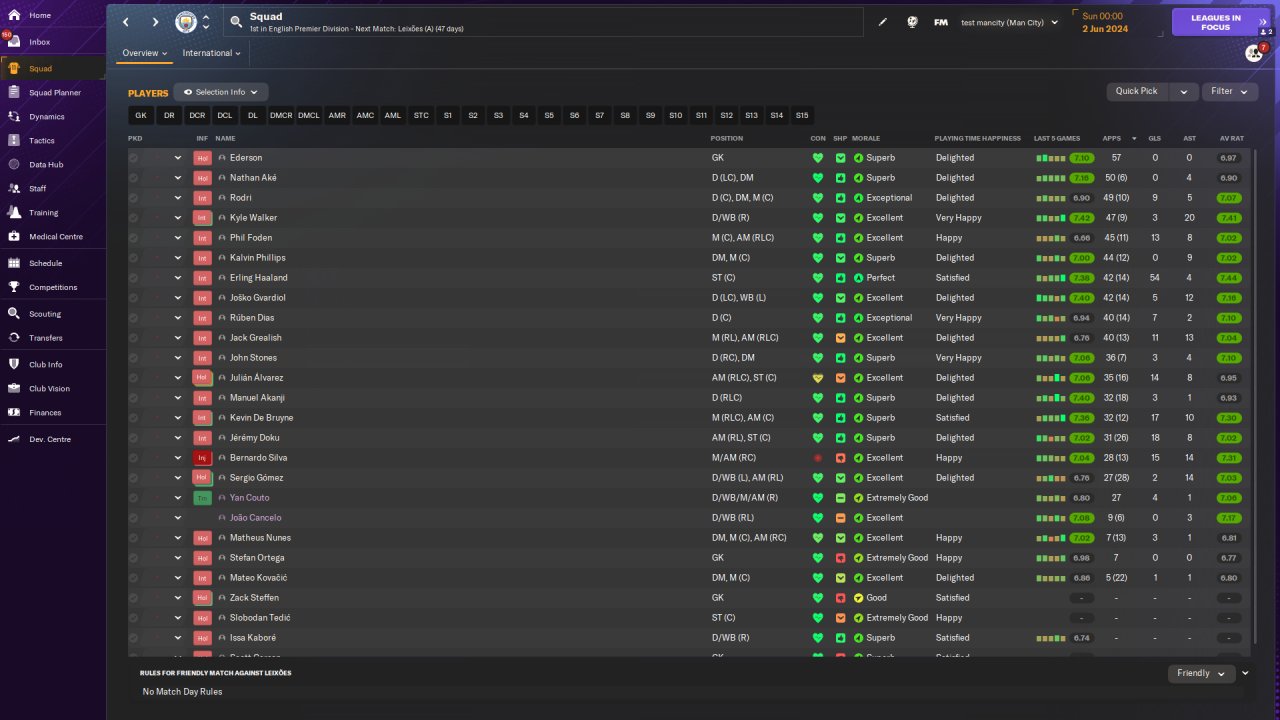
Task: Select the Overview tab
Action: 145,53
